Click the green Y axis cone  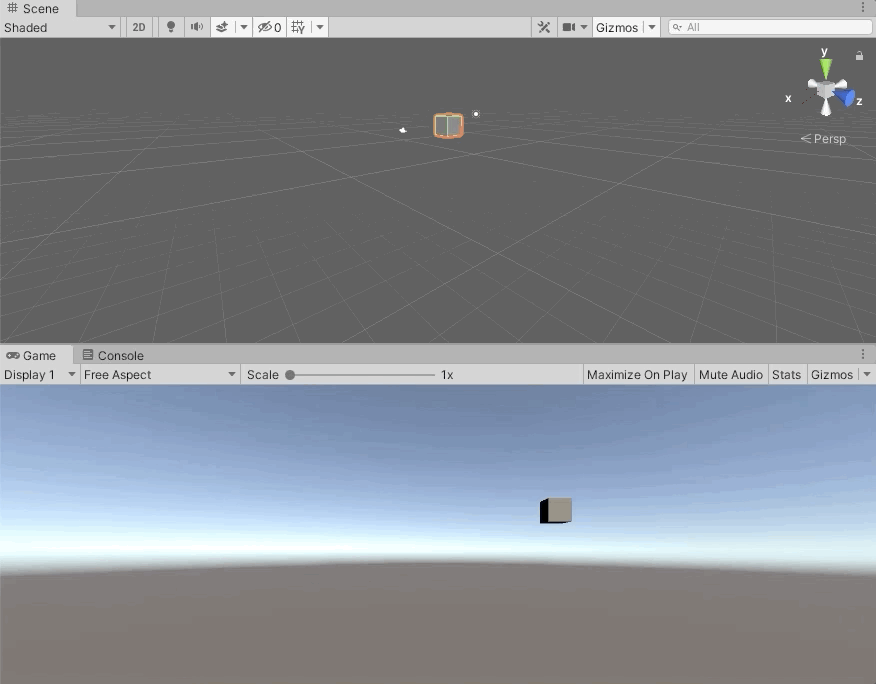point(826,68)
